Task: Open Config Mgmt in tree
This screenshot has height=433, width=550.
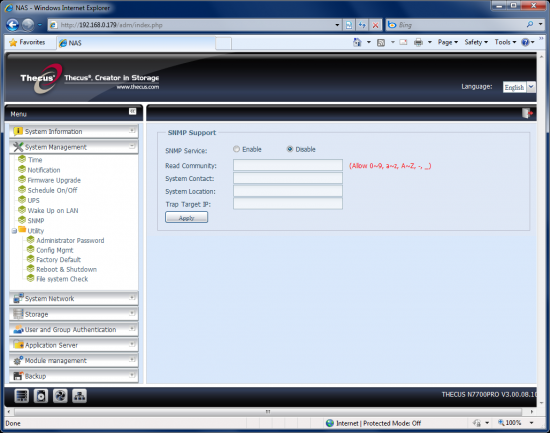Action: tap(55, 250)
